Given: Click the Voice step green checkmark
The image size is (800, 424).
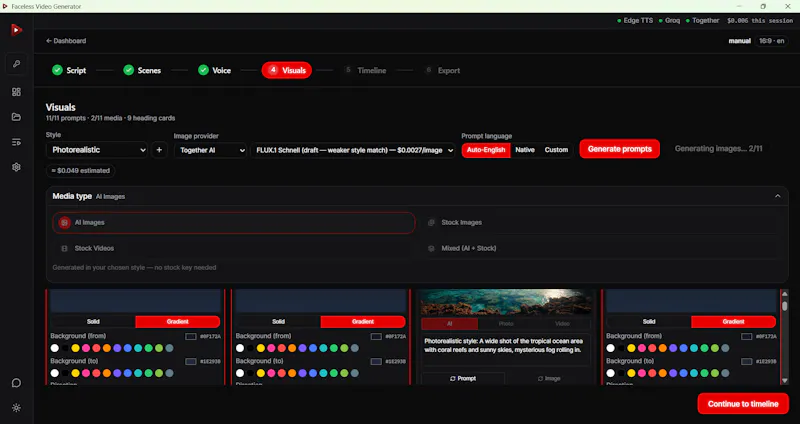Looking at the screenshot, I should [203, 70].
